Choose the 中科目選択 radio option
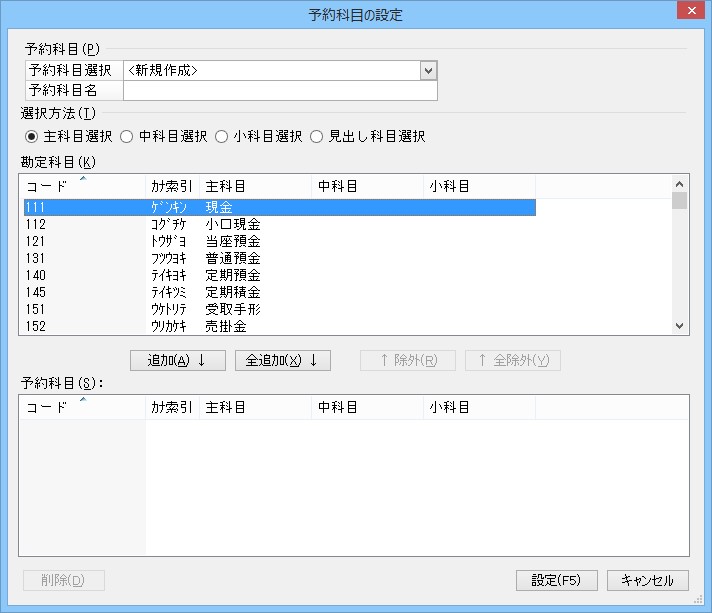The image size is (712, 613). 127,136
